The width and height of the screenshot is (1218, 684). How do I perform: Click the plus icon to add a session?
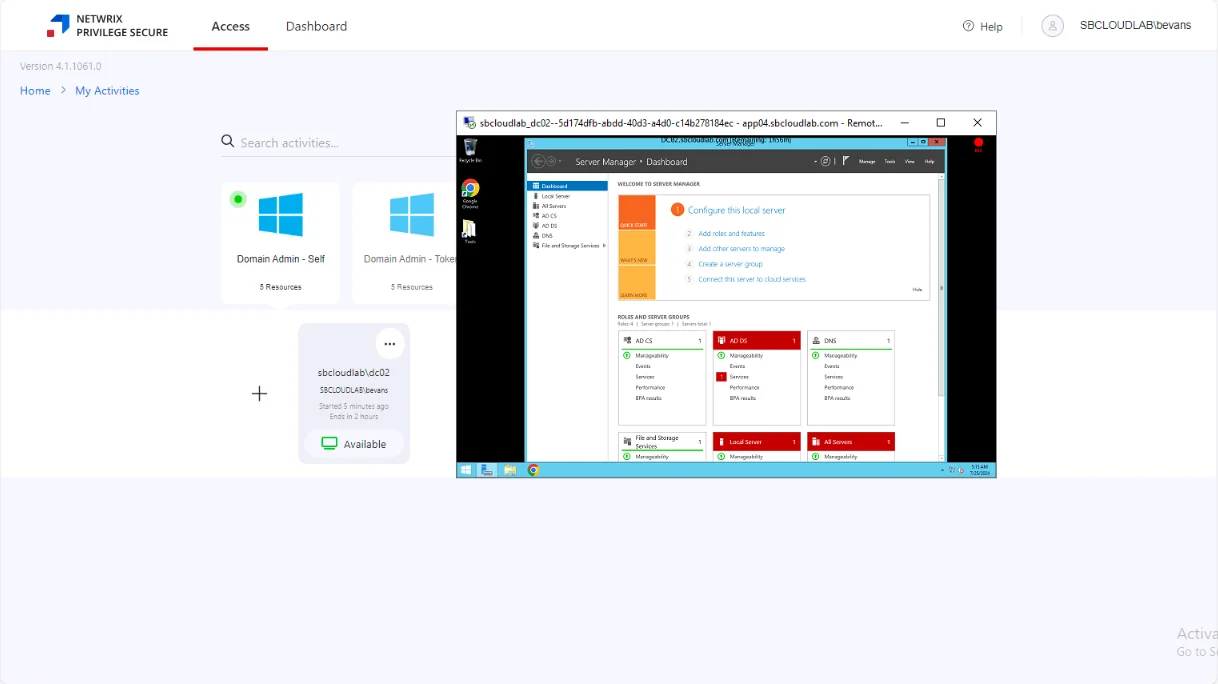[259, 394]
